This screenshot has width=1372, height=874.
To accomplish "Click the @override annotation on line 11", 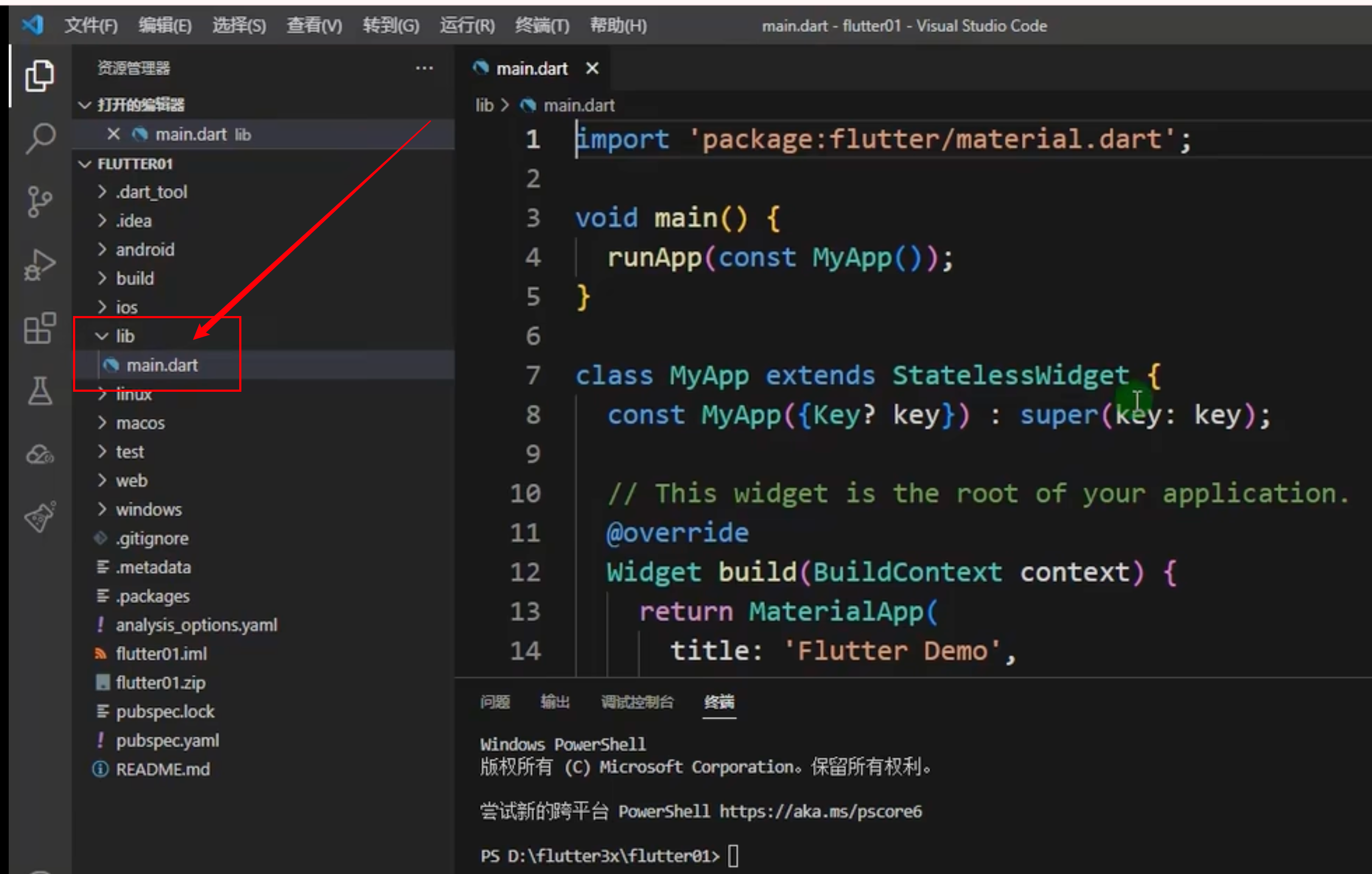I will (x=677, y=533).
